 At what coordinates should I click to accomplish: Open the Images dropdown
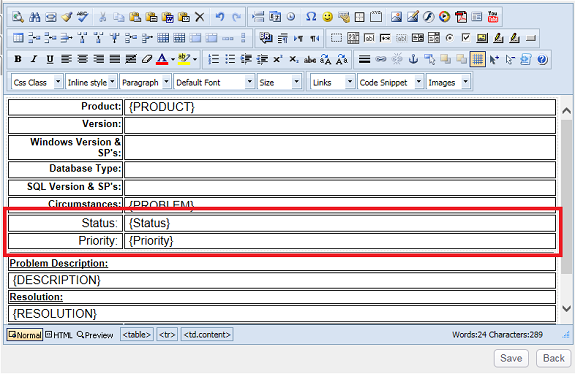[448, 82]
